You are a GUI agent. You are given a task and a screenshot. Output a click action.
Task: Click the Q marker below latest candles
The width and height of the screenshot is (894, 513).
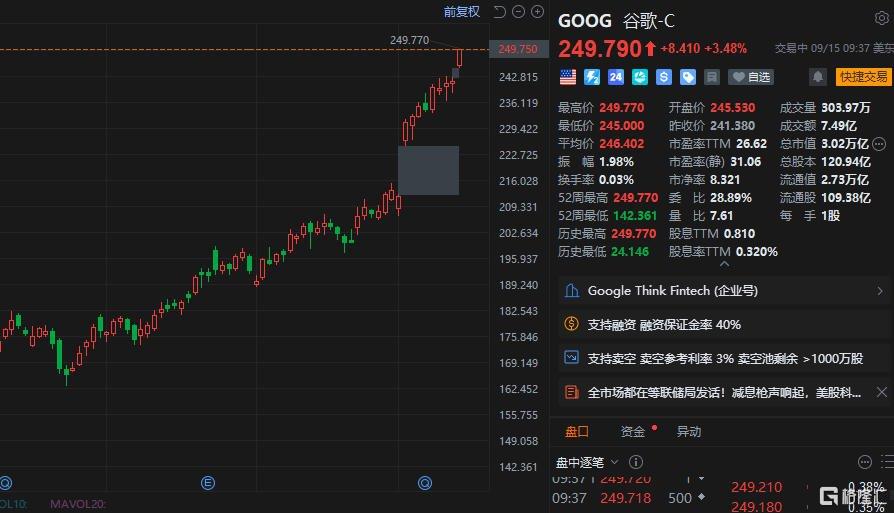click(x=425, y=483)
